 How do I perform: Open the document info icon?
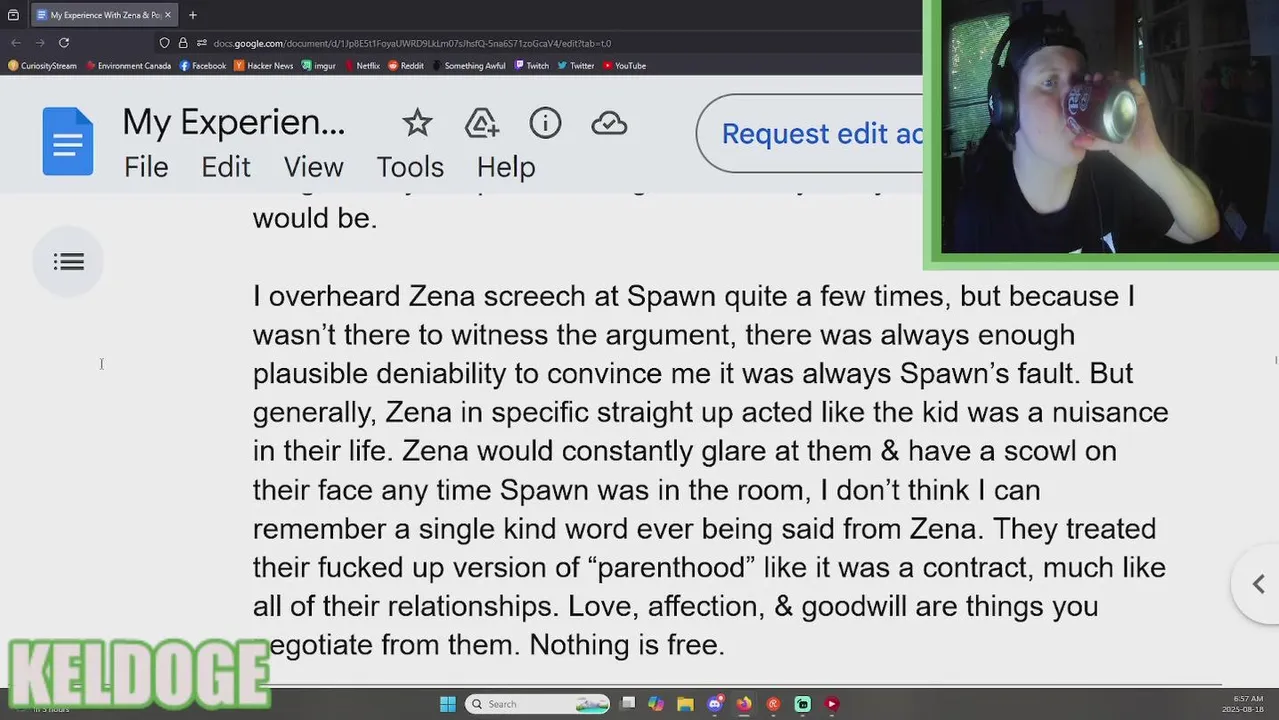point(545,124)
